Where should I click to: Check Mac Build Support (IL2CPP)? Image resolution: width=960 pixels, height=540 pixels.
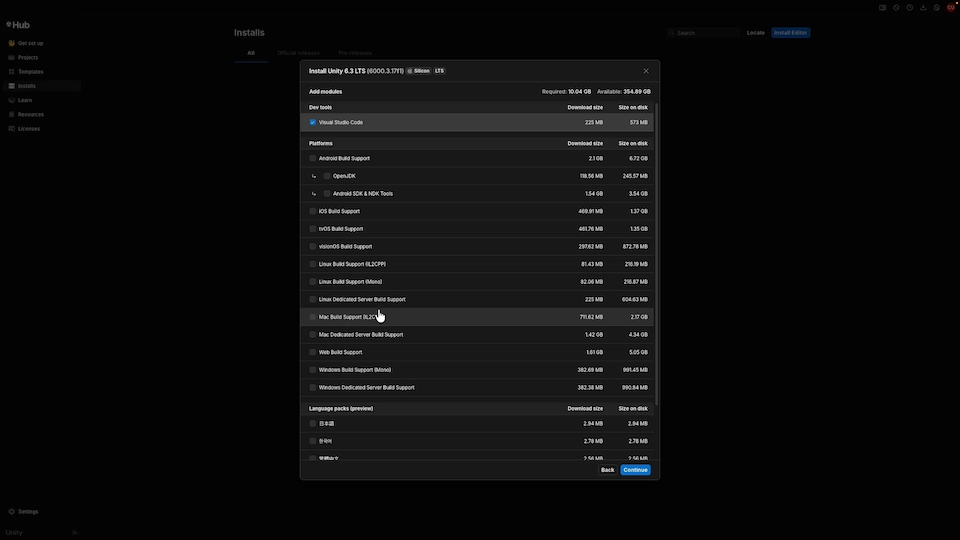coord(313,317)
